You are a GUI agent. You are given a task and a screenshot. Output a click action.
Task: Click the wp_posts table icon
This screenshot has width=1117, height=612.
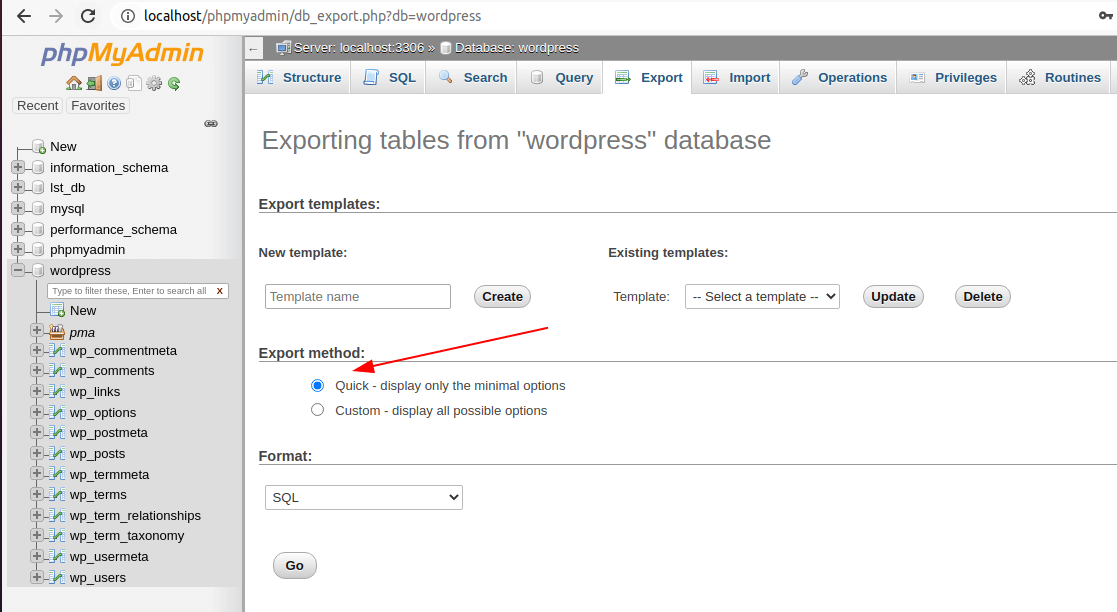tap(57, 454)
